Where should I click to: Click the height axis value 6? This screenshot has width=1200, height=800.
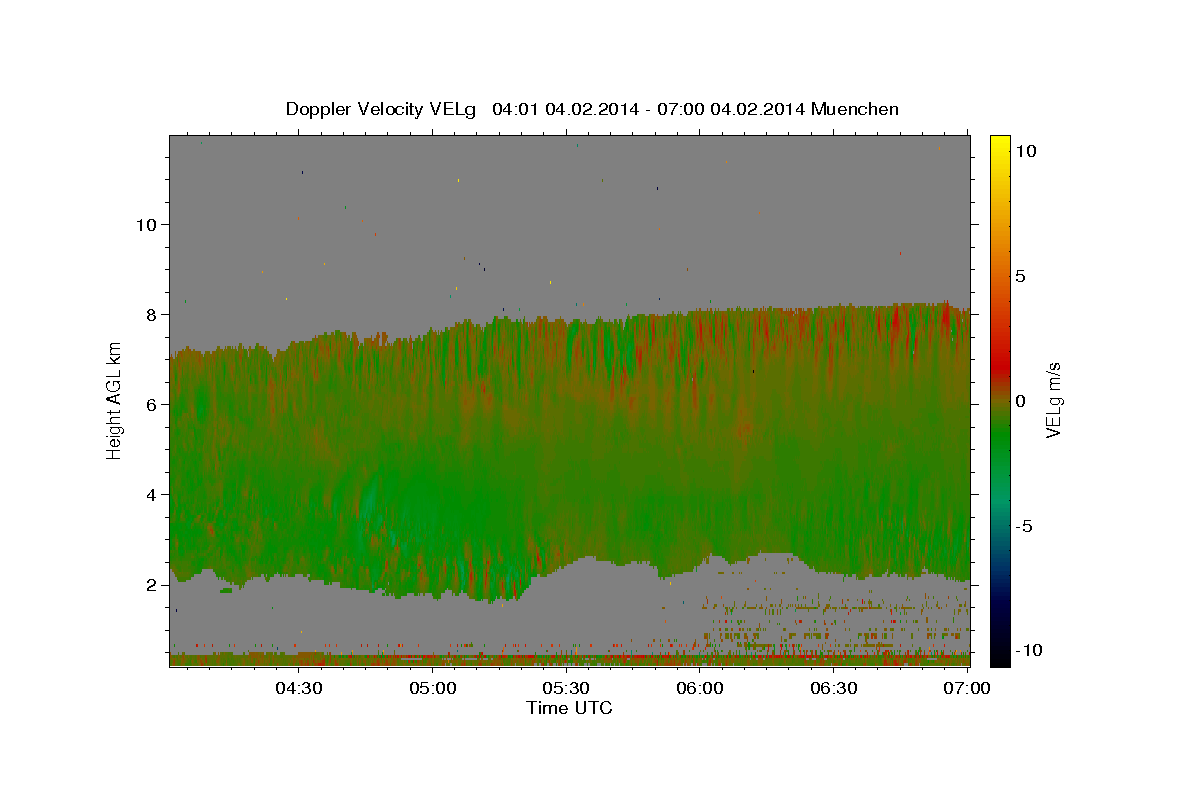pos(151,404)
